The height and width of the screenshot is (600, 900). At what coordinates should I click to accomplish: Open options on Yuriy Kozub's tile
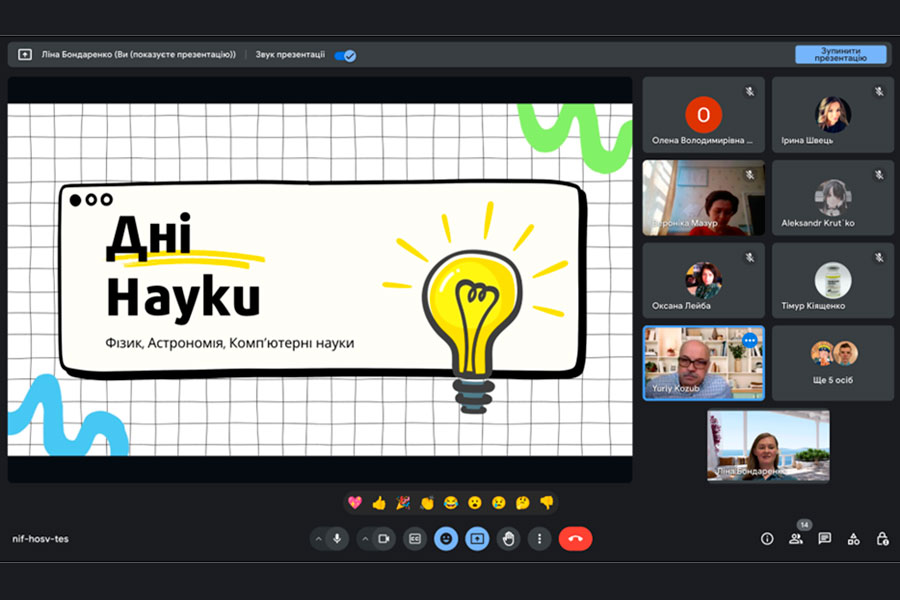[x=750, y=340]
